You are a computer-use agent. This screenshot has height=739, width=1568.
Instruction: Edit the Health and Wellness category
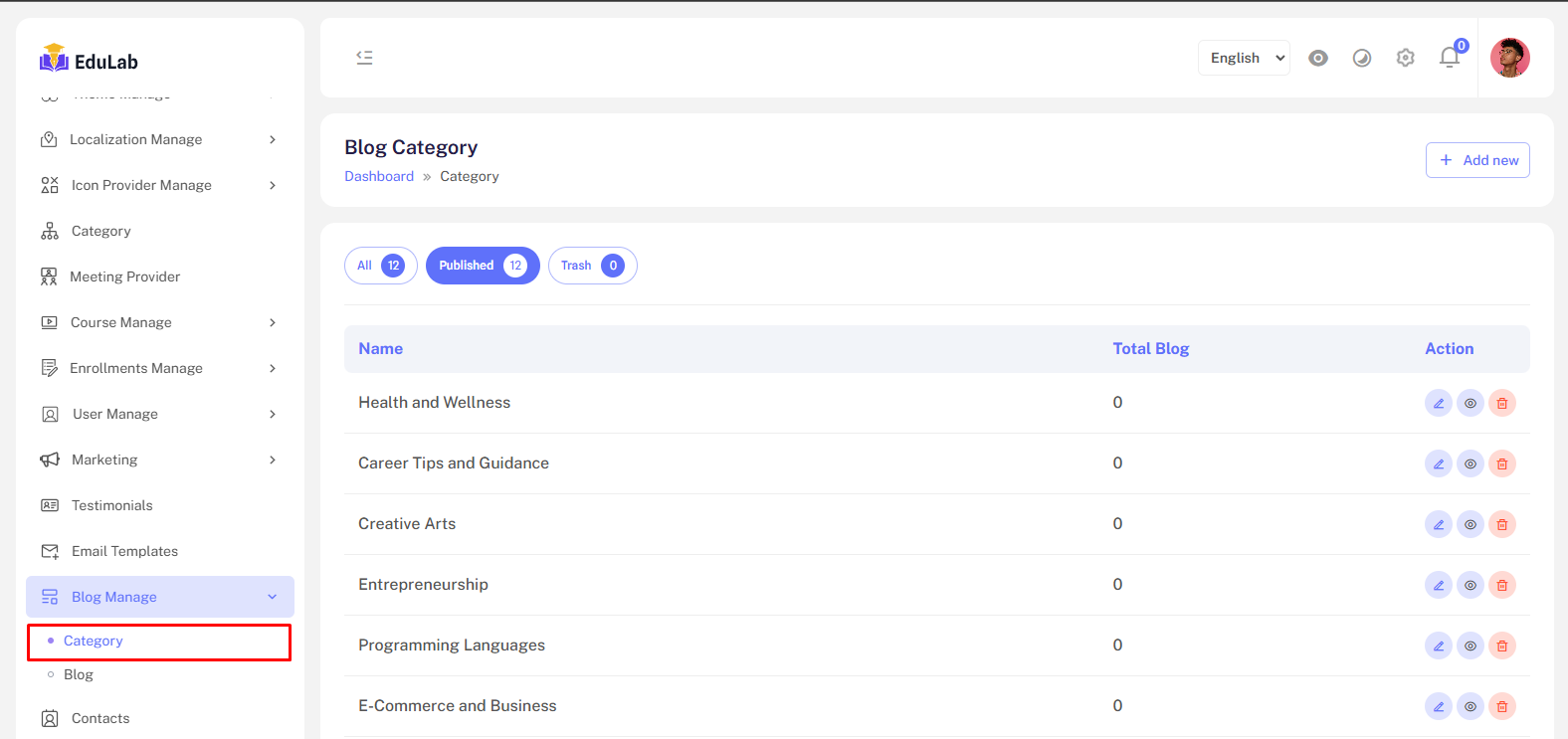click(x=1438, y=403)
